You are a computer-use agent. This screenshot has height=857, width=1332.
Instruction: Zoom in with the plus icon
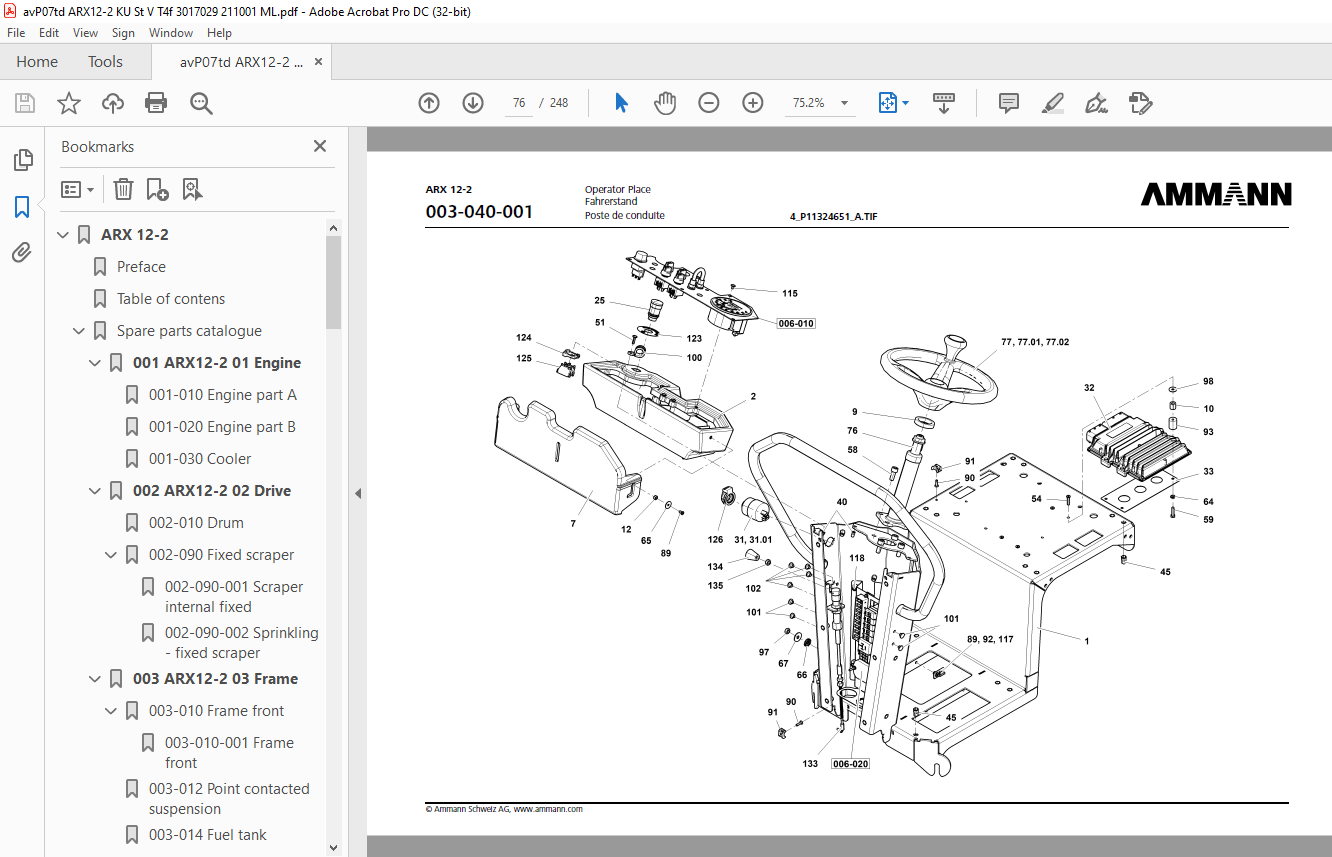pyautogui.click(x=753, y=103)
